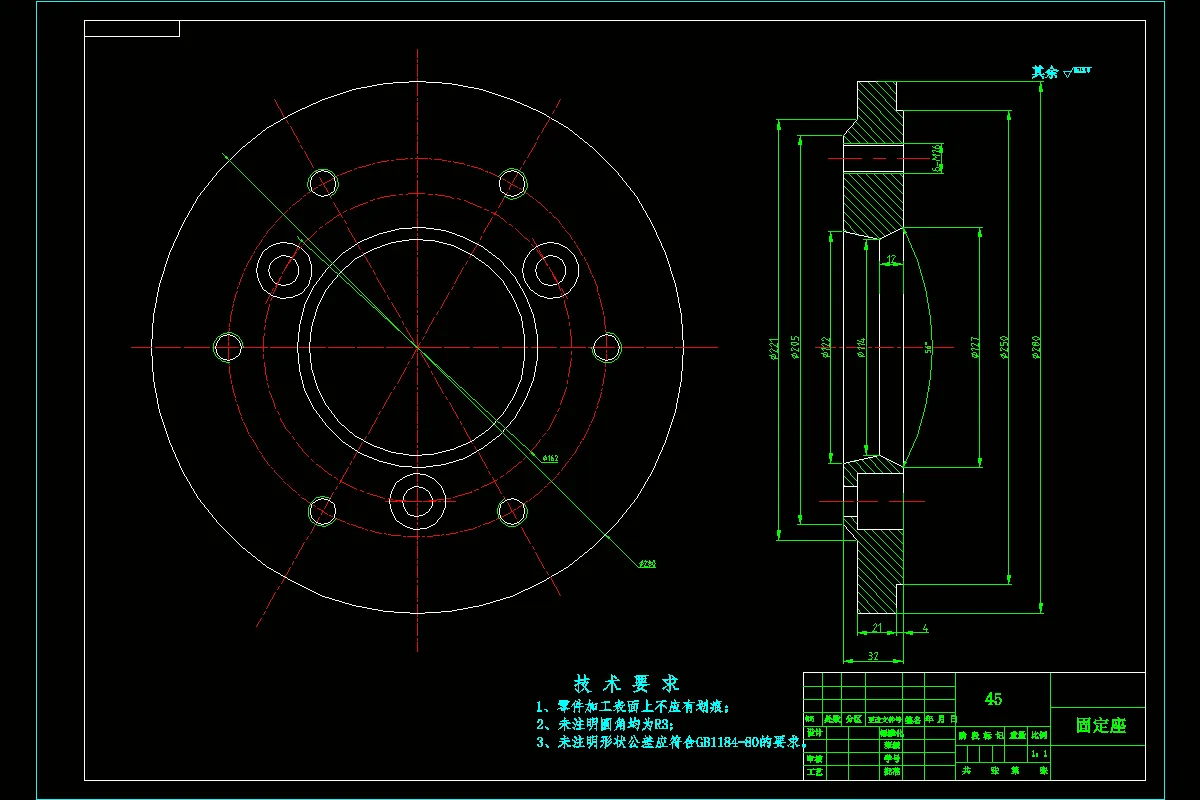This screenshot has height=800, width=1200.
Task: Click the 技术要求 heading
Action: coord(627,684)
